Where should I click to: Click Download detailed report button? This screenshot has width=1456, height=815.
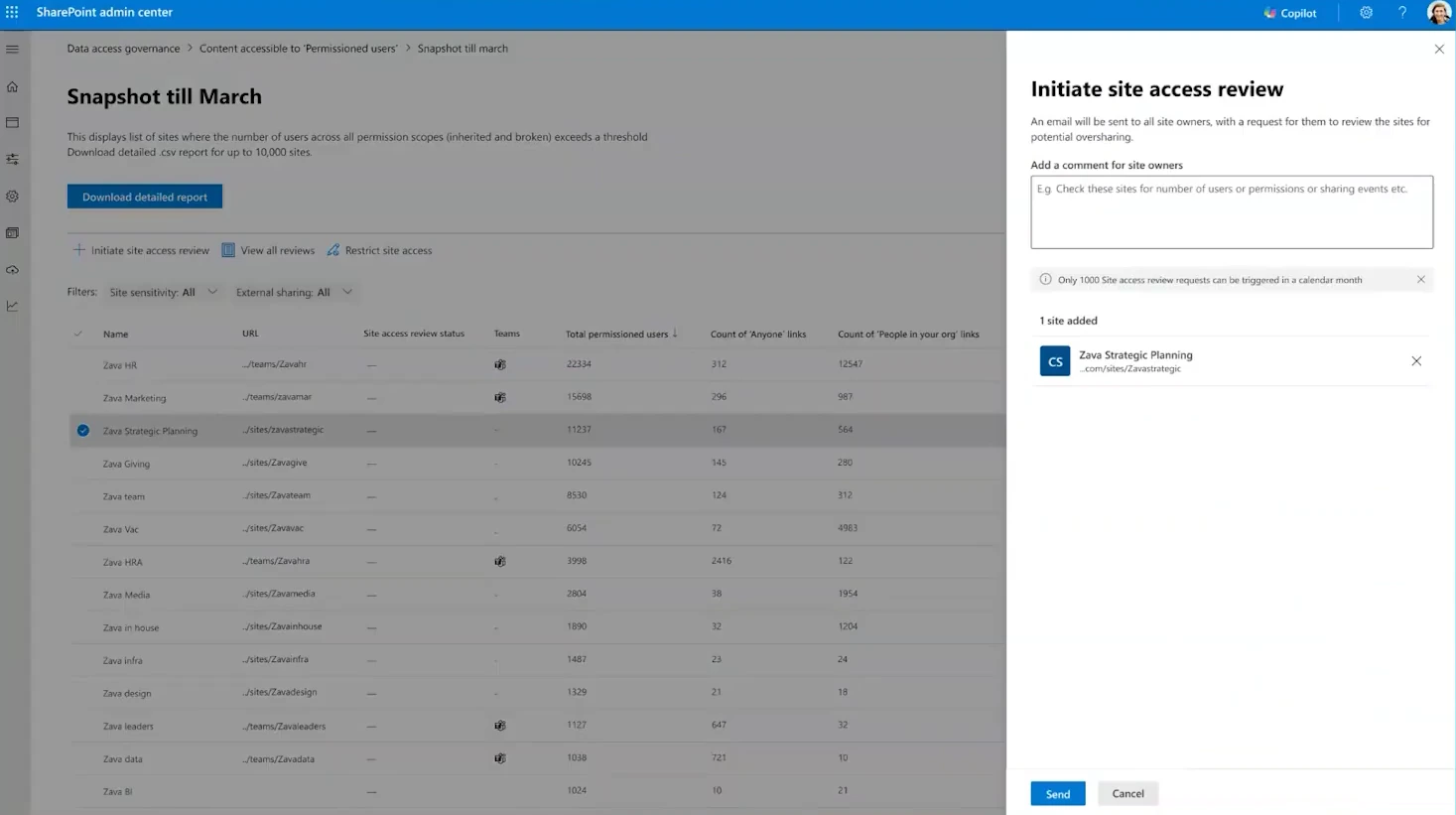145,197
